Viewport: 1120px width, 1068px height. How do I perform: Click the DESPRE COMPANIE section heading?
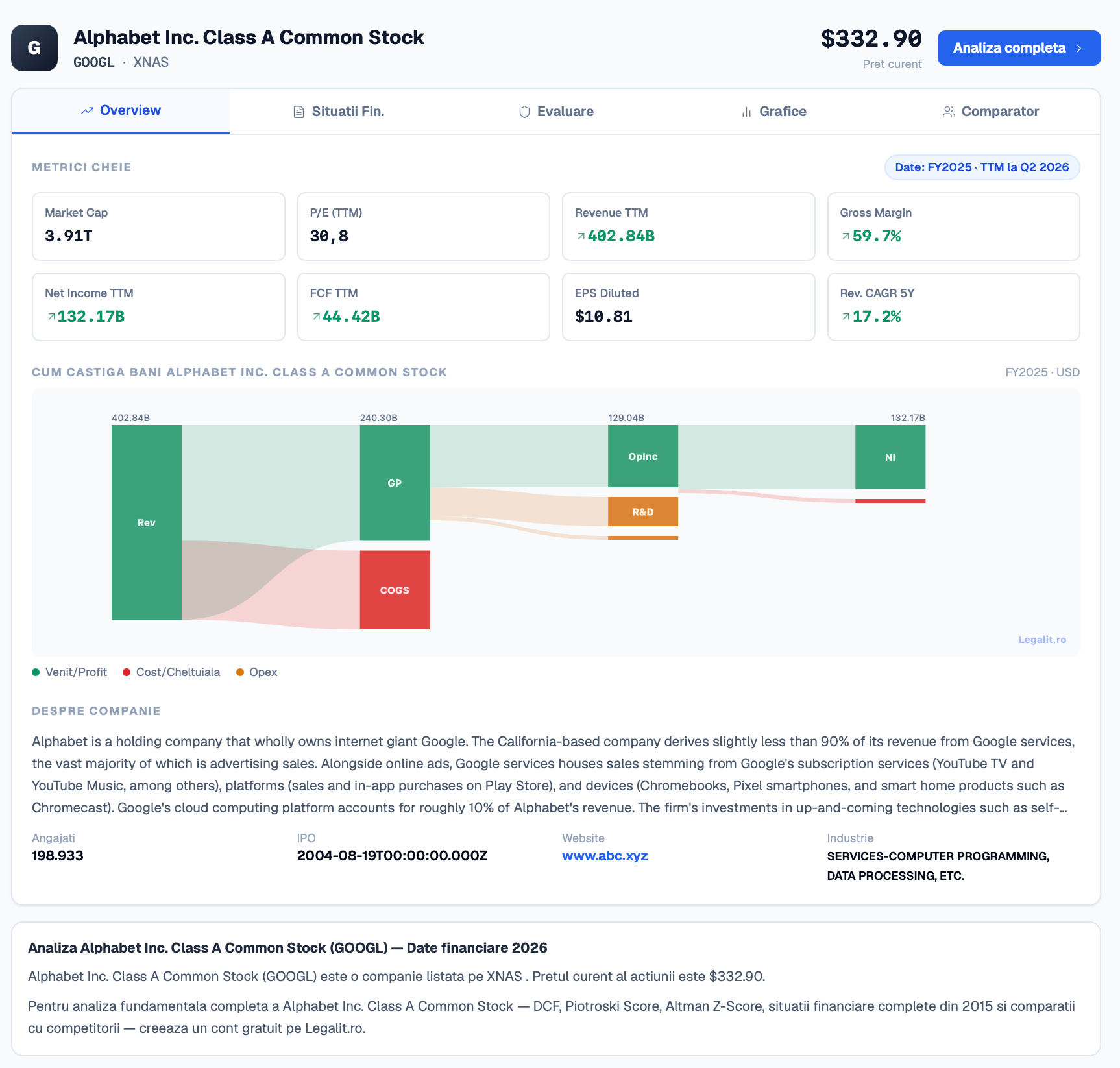click(x=96, y=711)
